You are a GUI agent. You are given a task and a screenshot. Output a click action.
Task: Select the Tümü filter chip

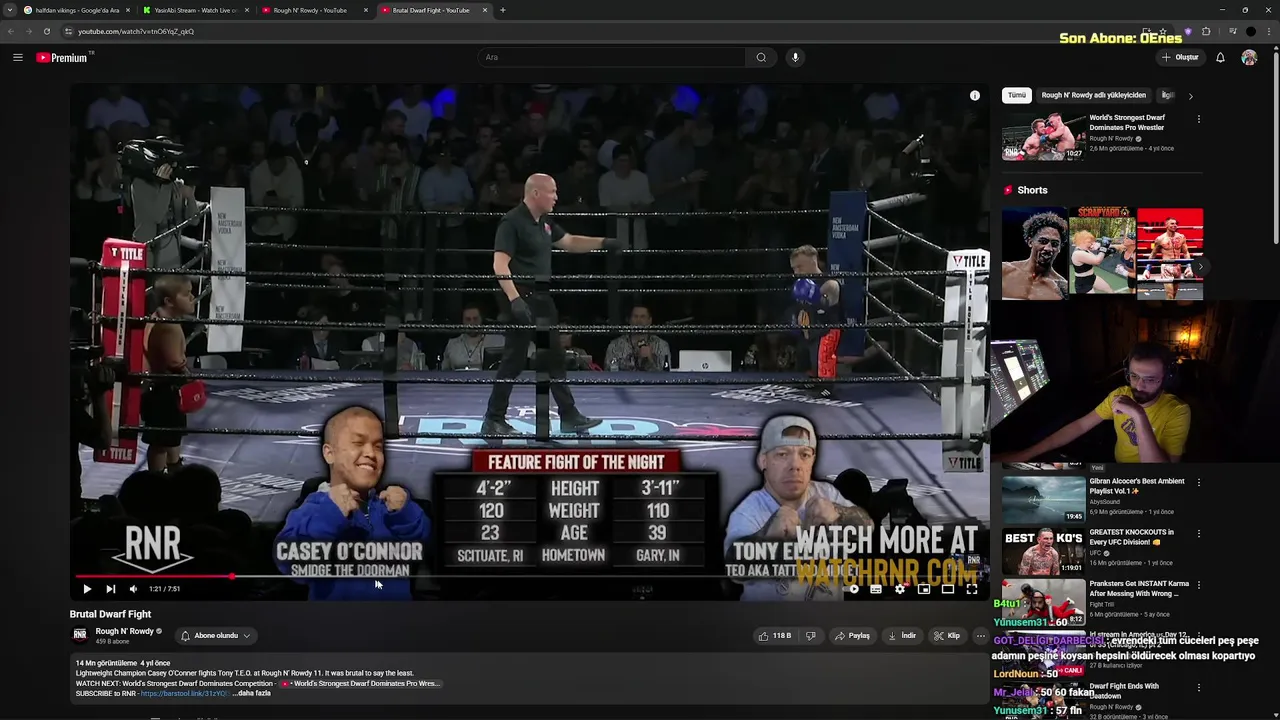tap(1017, 95)
